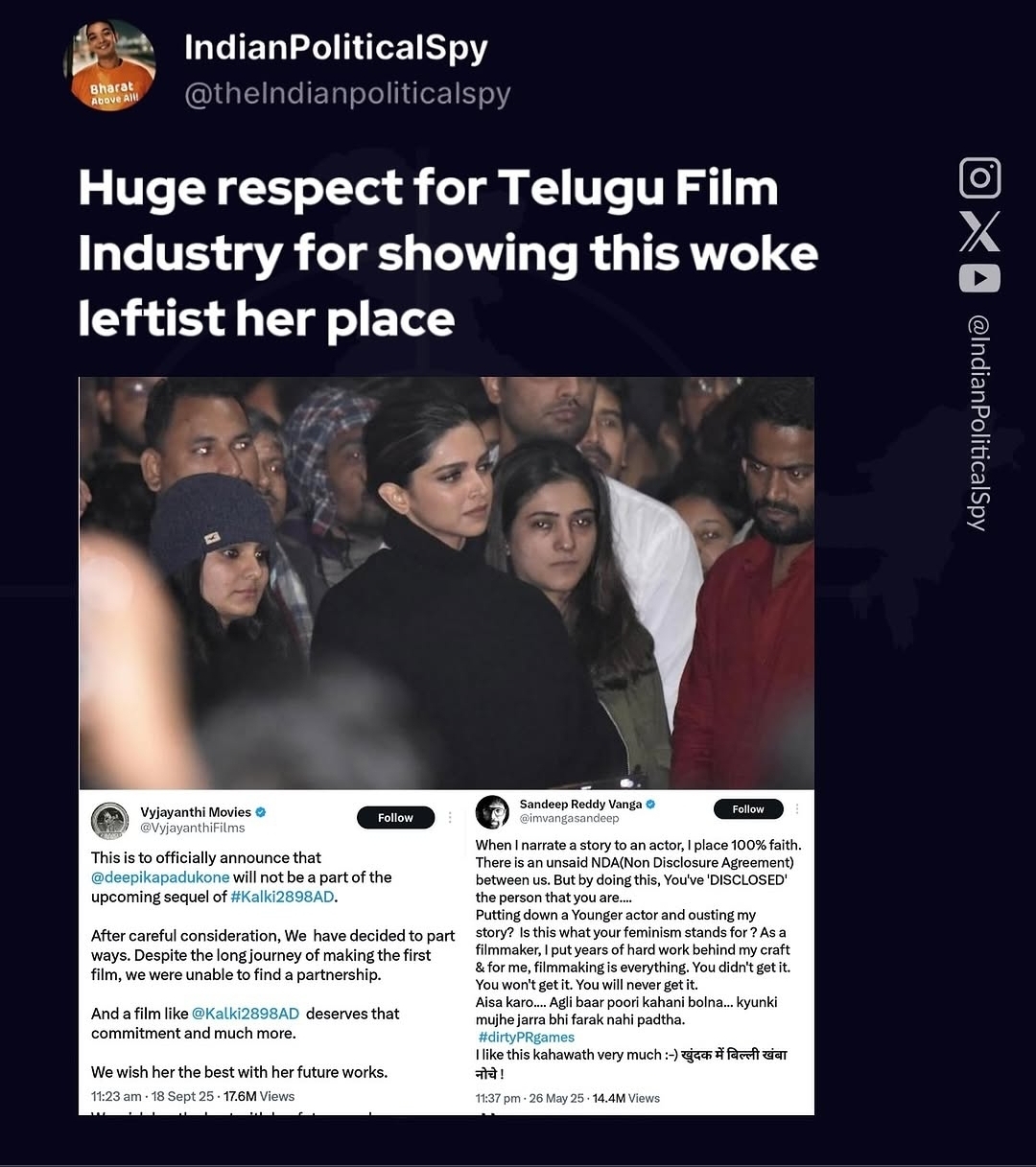The height and width of the screenshot is (1167, 1036).
Task: Open the @Kalki2898AD mention link
Action: 246,1014
